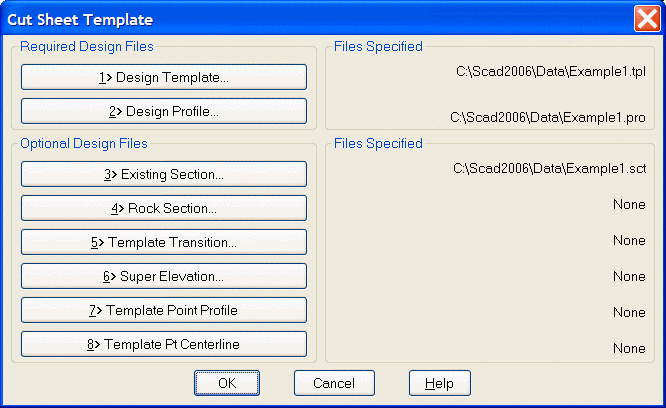Click the None value beside Rock Section
Viewport: 666px width, 408px height.
point(629,205)
